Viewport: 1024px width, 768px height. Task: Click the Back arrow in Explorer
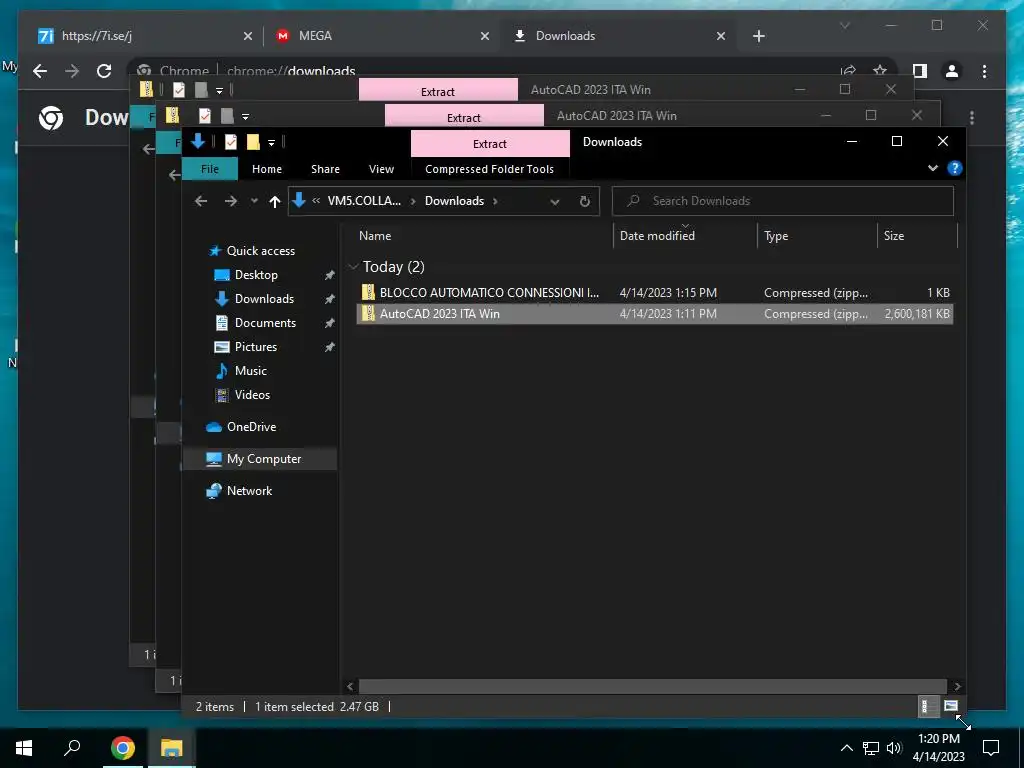click(x=201, y=201)
